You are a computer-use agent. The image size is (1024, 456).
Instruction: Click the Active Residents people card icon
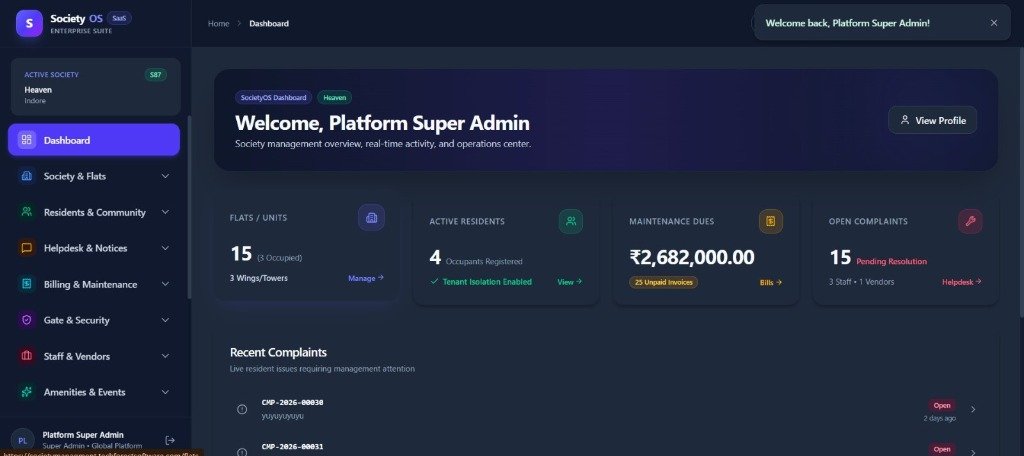coord(571,221)
